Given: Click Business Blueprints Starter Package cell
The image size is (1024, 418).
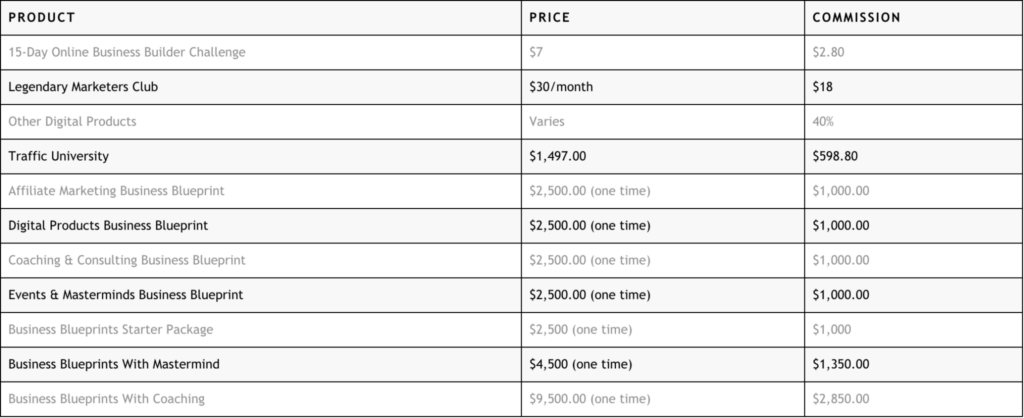Looking at the screenshot, I should pyautogui.click(x=110, y=329).
